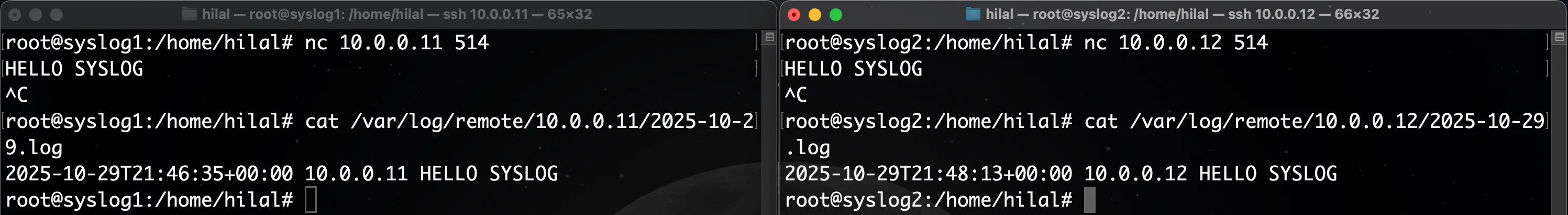1568x215 pixels.
Task: Click folder icon in syslog2 title bar
Action: tap(973, 14)
